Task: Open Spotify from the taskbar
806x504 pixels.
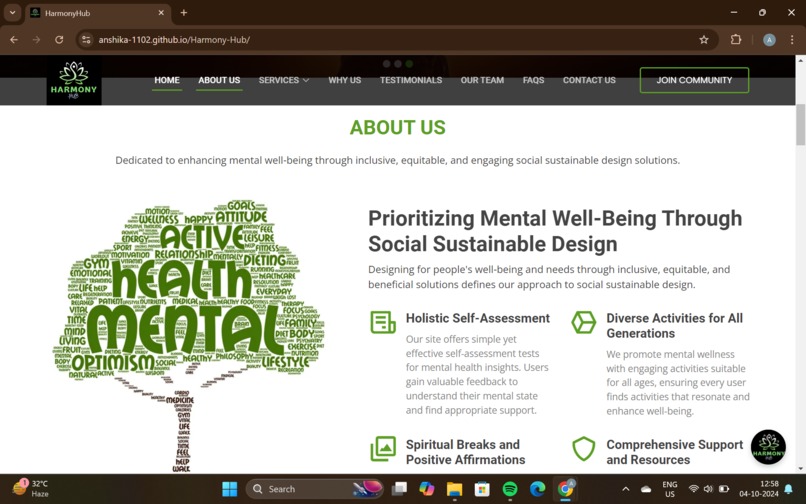Action: (510, 489)
